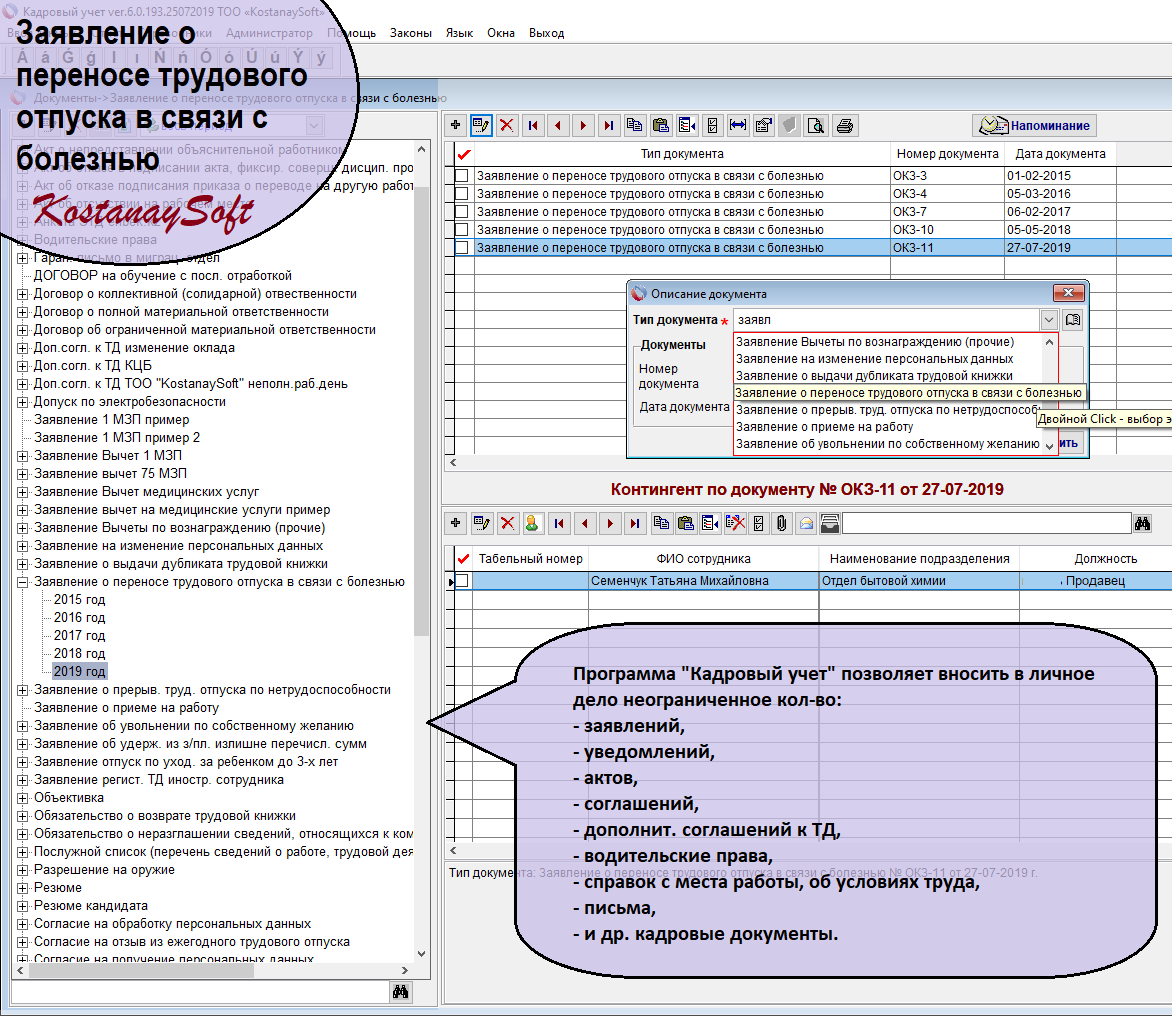The height and width of the screenshot is (1016, 1172).
Task: Open the Администратор menu
Action: tap(269, 33)
